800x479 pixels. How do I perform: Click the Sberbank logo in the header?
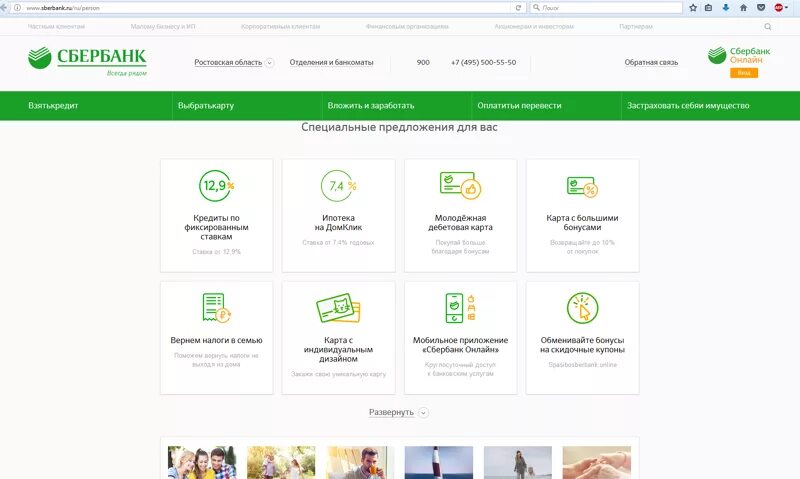click(x=87, y=61)
